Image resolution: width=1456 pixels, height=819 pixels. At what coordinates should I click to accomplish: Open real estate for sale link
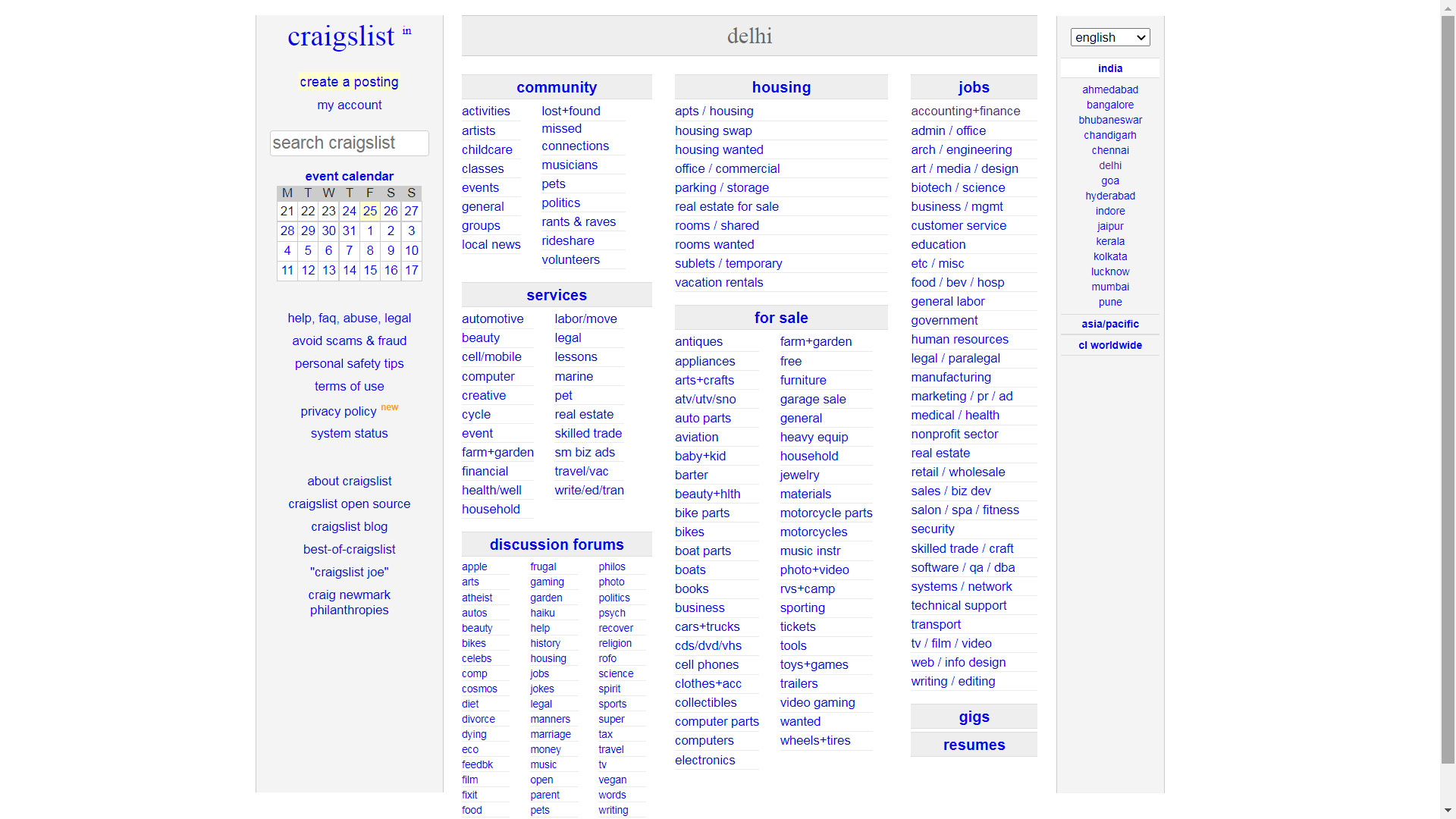click(x=726, y=206)
